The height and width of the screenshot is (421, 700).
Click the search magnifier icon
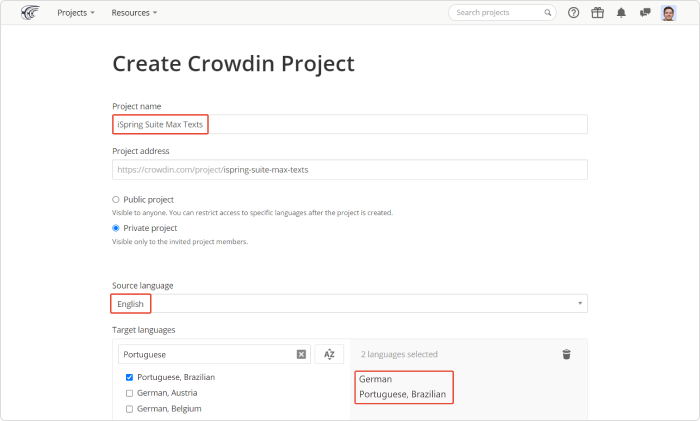(x=547, y=13)
